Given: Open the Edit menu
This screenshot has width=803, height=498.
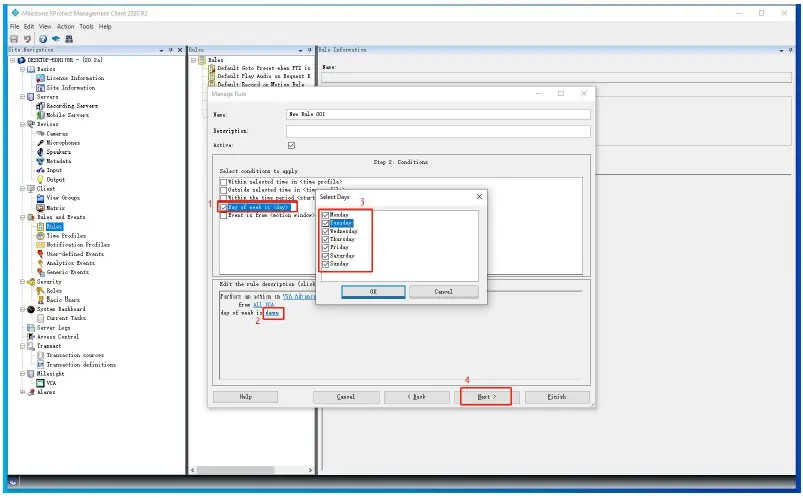Looking at the screenshot, I should point(29,27).
